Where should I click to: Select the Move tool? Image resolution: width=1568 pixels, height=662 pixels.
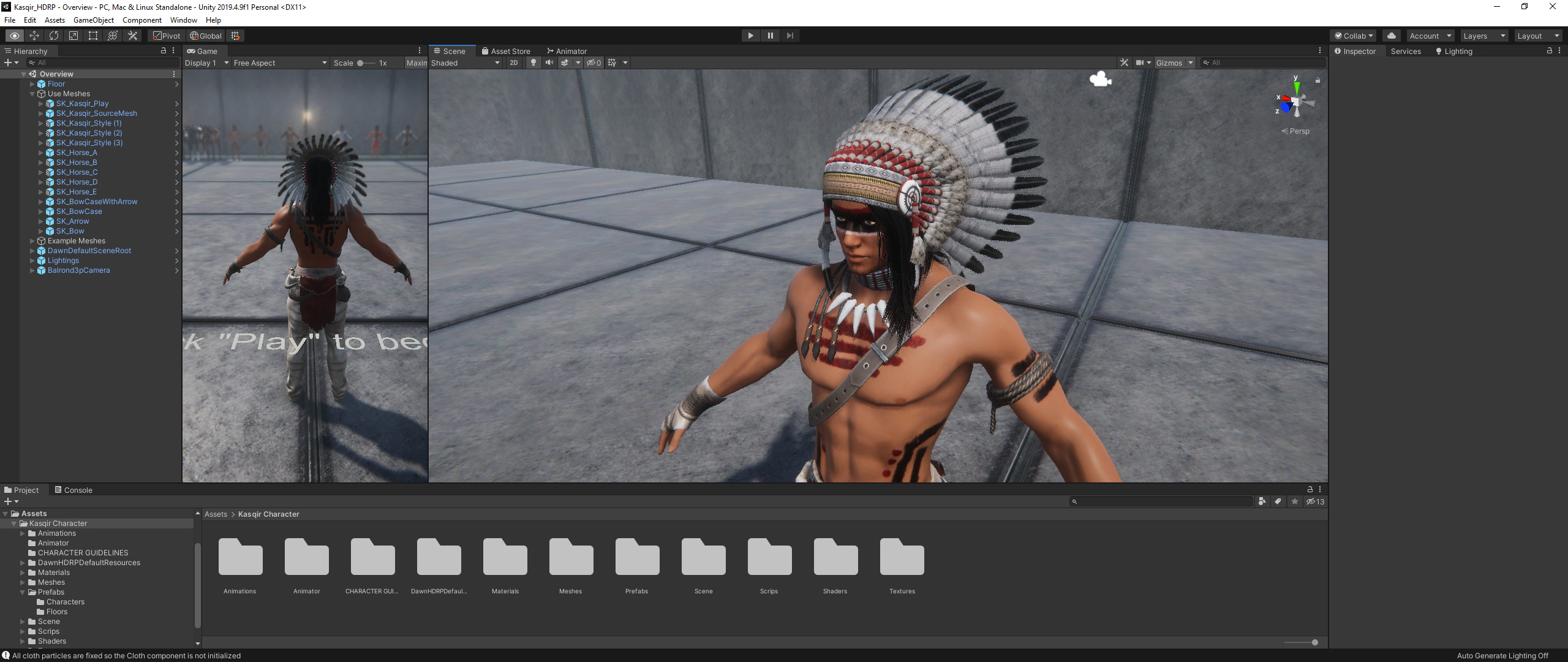click(x=34, y=36)
